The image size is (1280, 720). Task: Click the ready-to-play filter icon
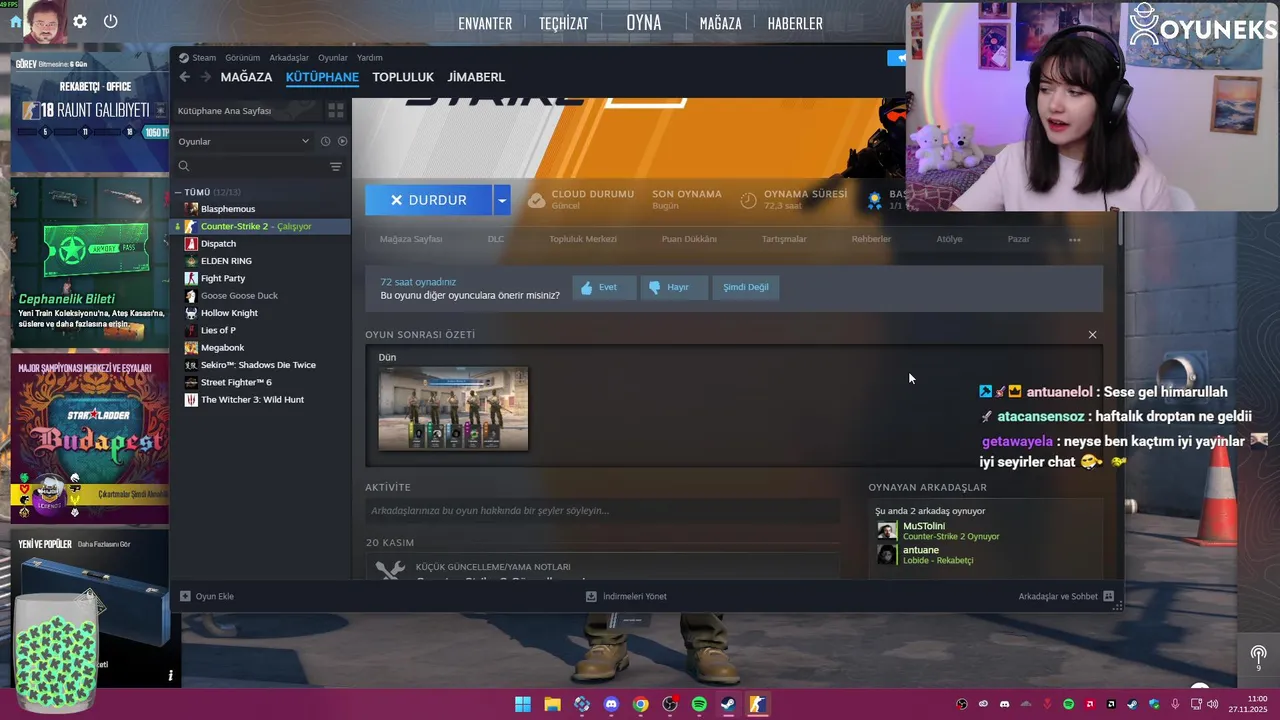342,141
